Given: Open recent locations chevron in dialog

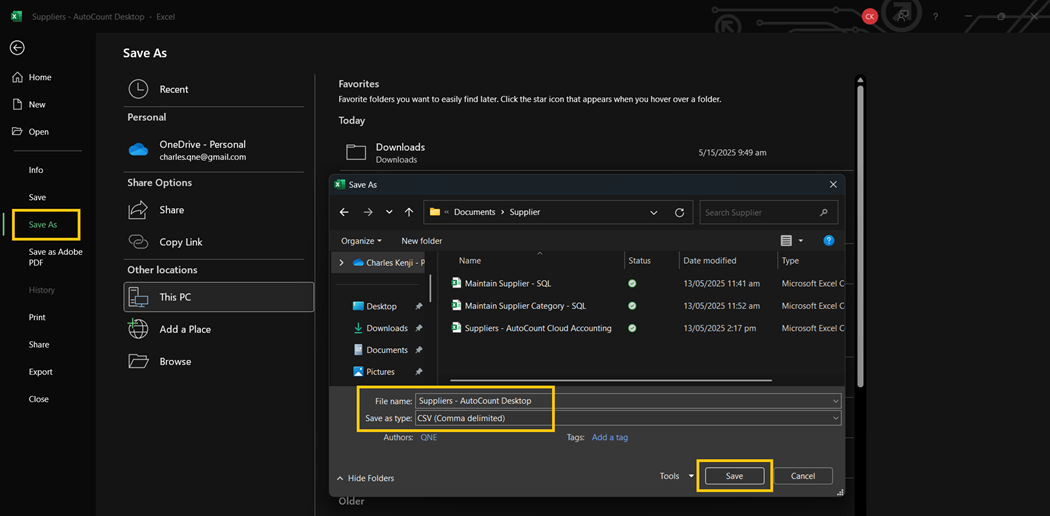Looking at the screenshot, I should (x=389, y=212).
